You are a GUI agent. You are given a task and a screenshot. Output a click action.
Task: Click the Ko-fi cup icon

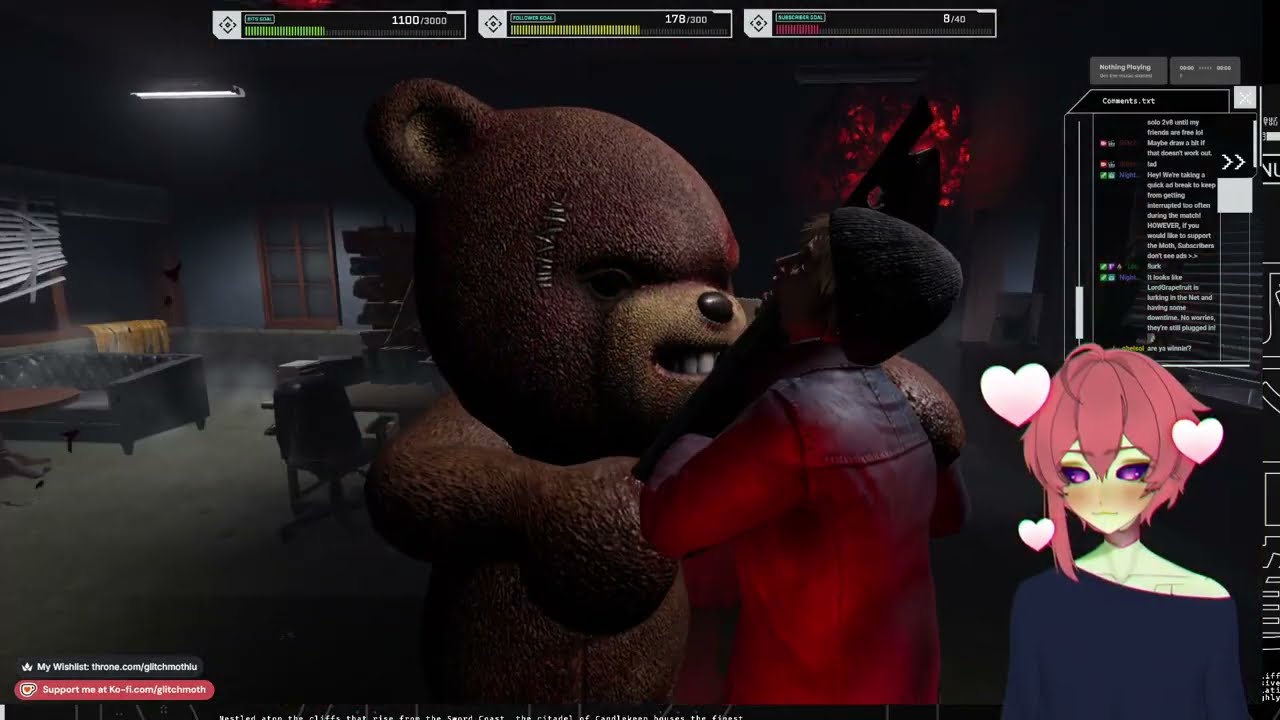click(28, 689)
